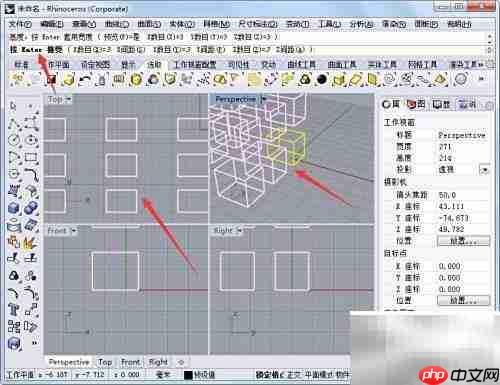Click the 放置... button under 摄影机
The width and height of the screenshot is (500, 385).
pyautogui.click(x=463, y=241)
